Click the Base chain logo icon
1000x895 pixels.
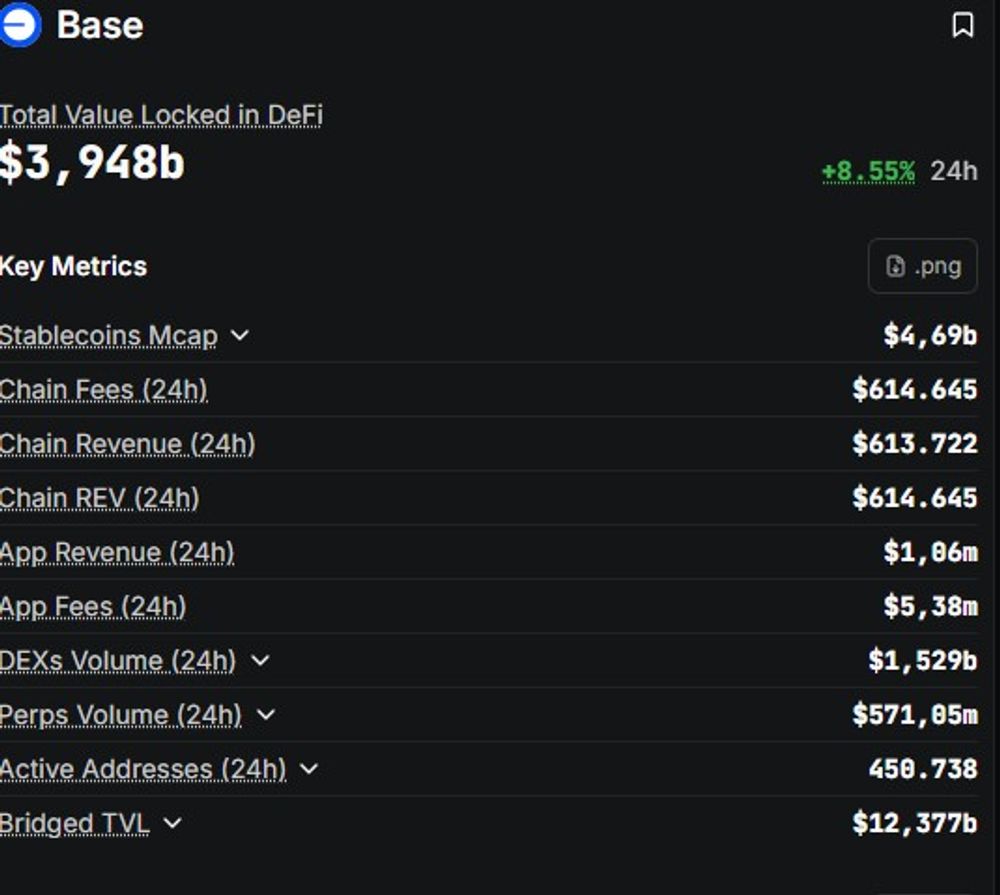20,24
